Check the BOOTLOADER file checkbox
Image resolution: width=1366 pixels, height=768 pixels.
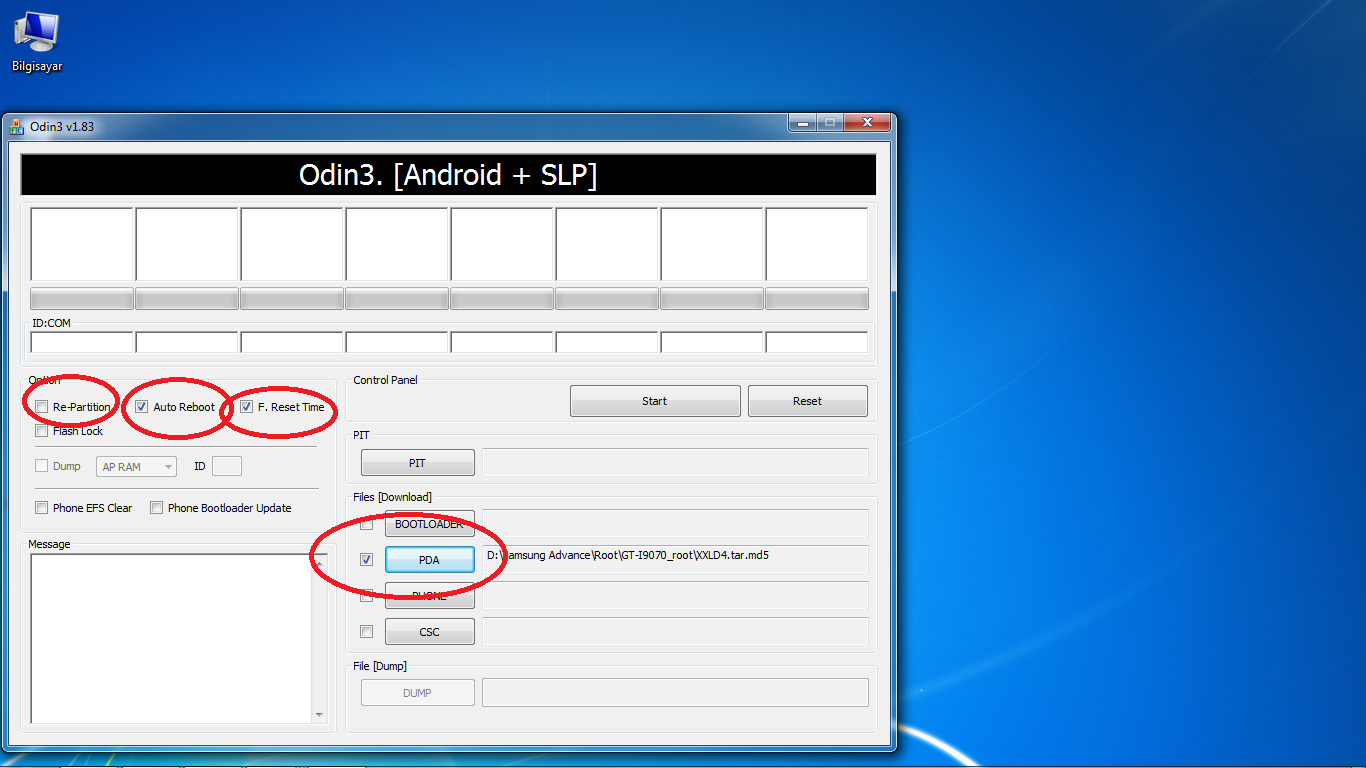[366, 524]
